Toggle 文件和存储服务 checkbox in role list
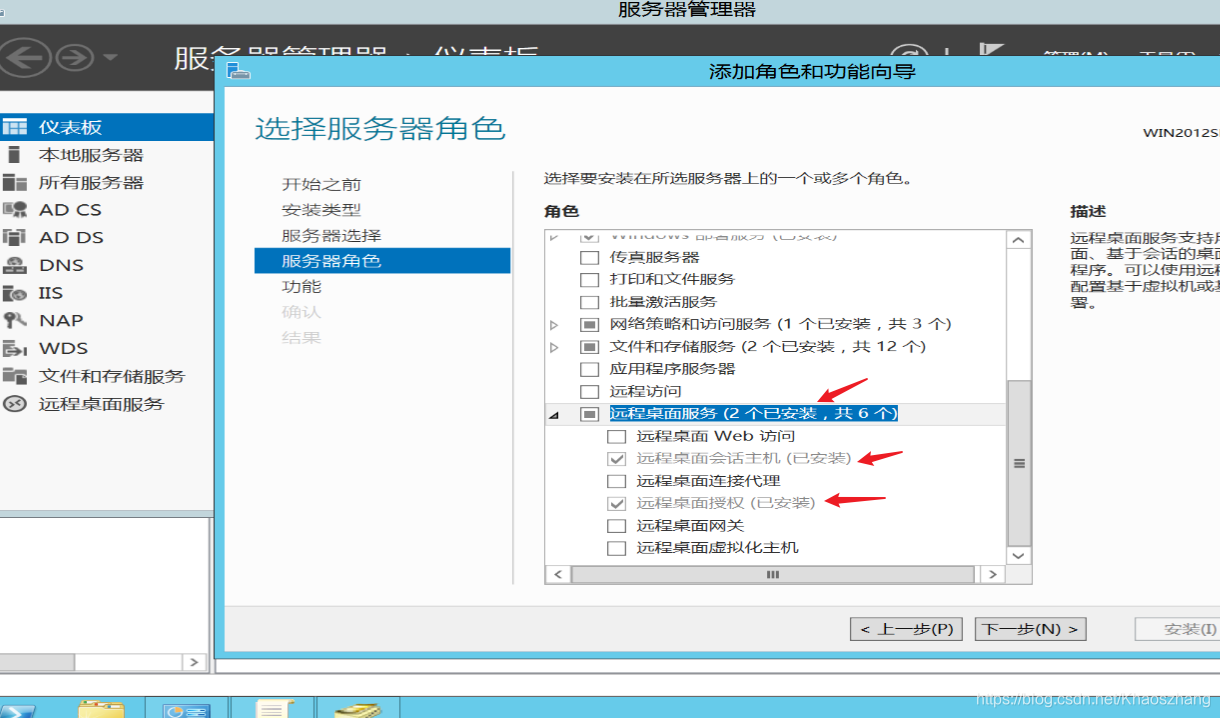 [589, 347]
